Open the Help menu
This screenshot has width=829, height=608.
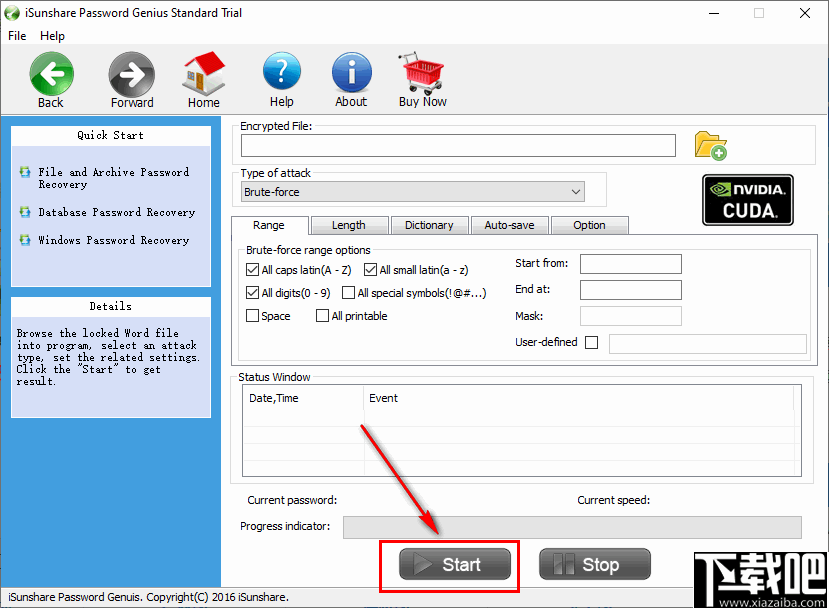pos(52,35)
